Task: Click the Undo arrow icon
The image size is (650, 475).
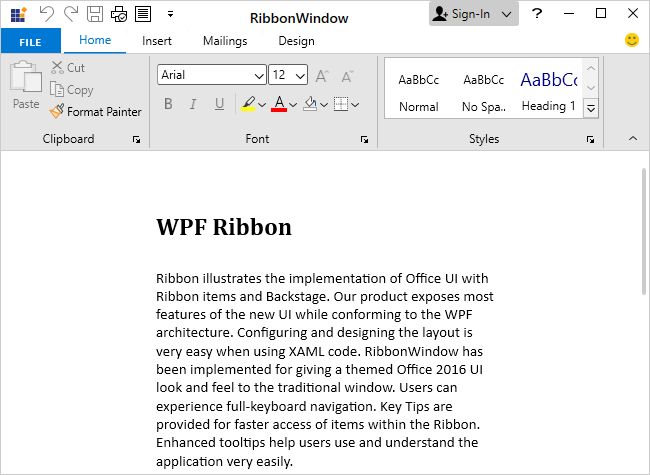Action: [46, 14]
